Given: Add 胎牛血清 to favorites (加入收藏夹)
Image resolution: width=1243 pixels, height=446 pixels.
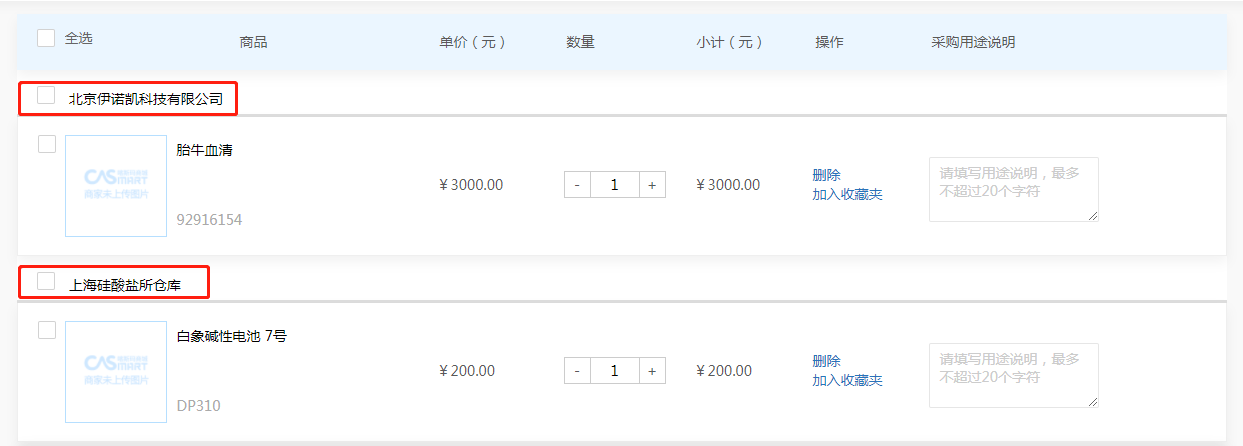Looking at the screenshot, I should pyautogui.click(x=847, y=194).
